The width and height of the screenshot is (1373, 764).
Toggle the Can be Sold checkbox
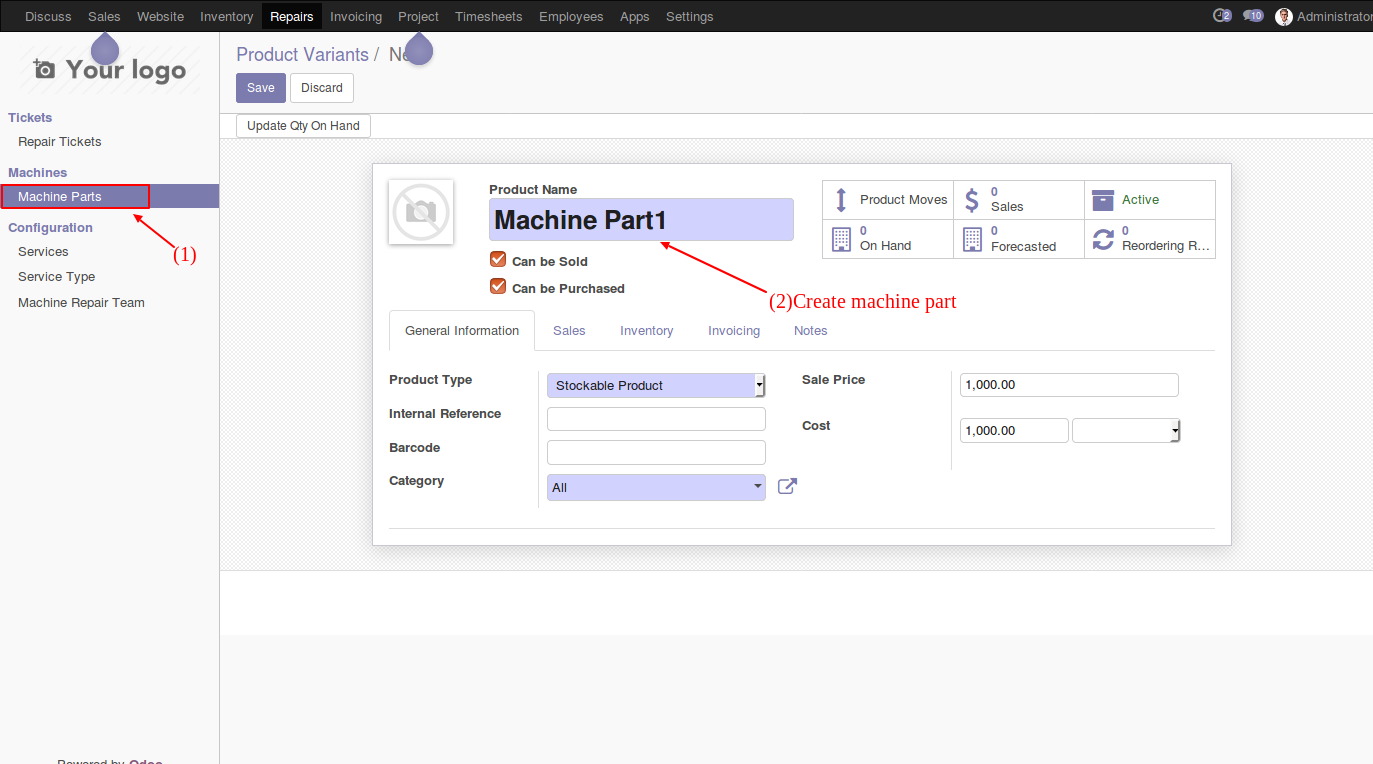tap(498, 260)
